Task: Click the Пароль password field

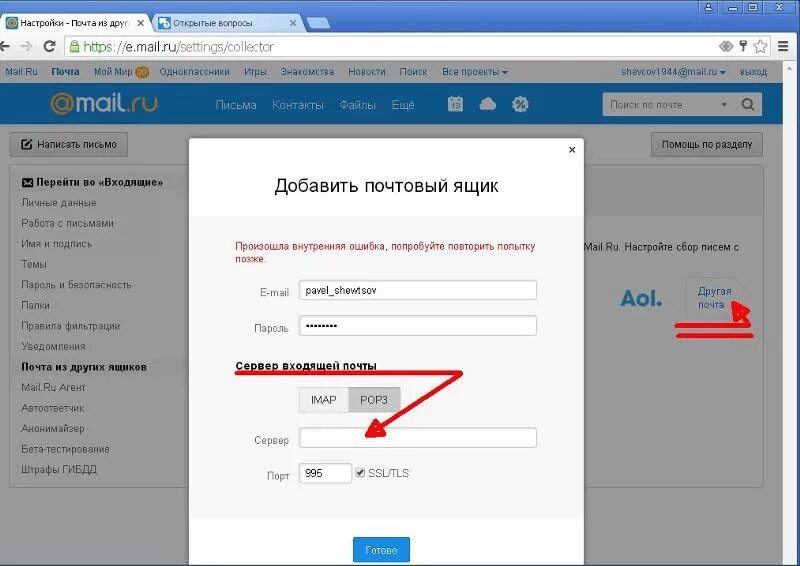Action: click(417, 326)
